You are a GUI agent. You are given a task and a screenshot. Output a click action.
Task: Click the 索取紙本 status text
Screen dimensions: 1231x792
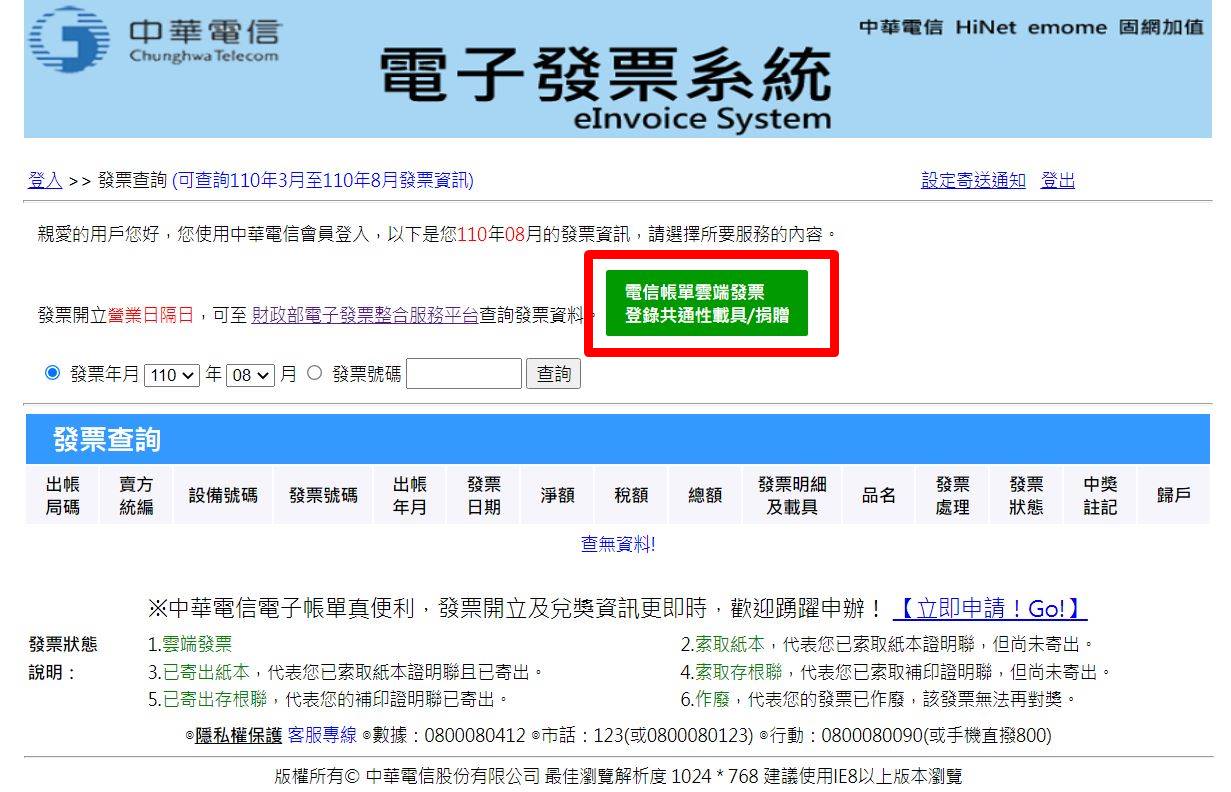click(730, 644)
